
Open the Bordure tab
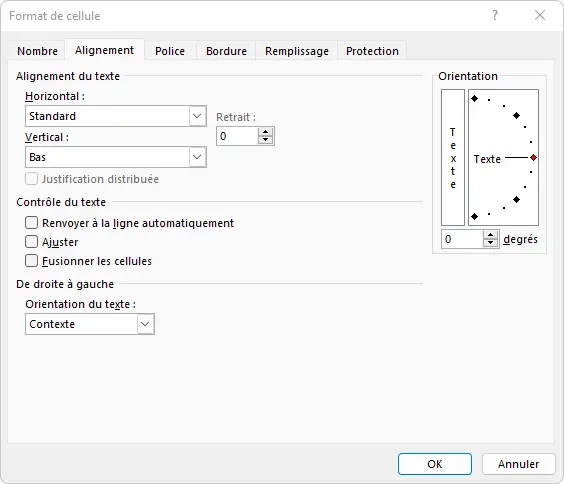pos(226,51)
